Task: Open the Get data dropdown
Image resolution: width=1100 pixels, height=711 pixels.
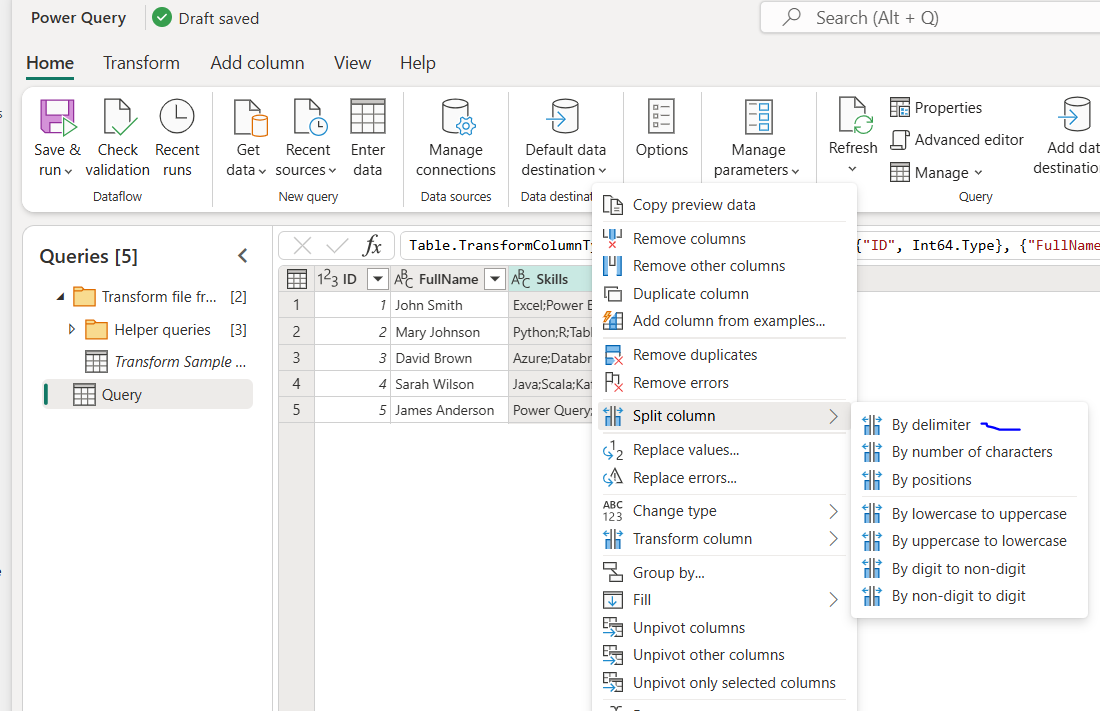Action: pyautogui.click(x=247, y=170)
